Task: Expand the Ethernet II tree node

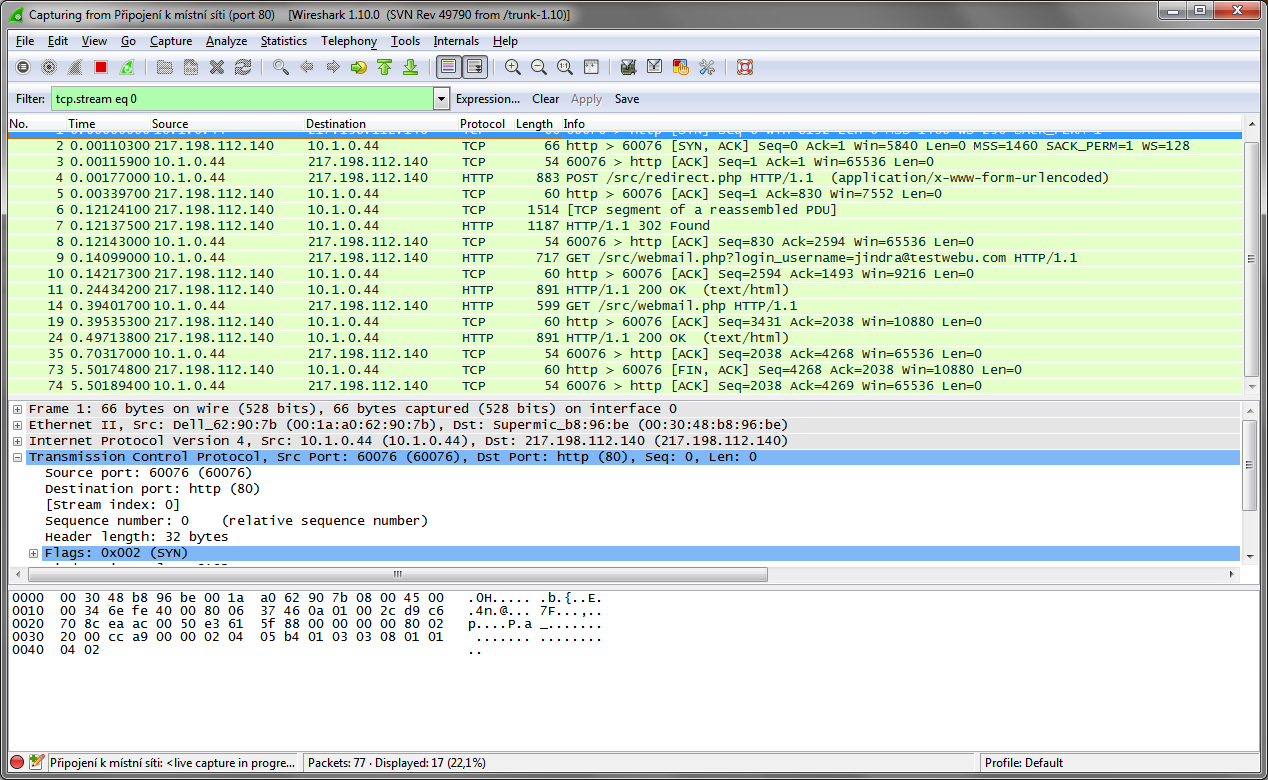Action: click(x=18, y=425)
